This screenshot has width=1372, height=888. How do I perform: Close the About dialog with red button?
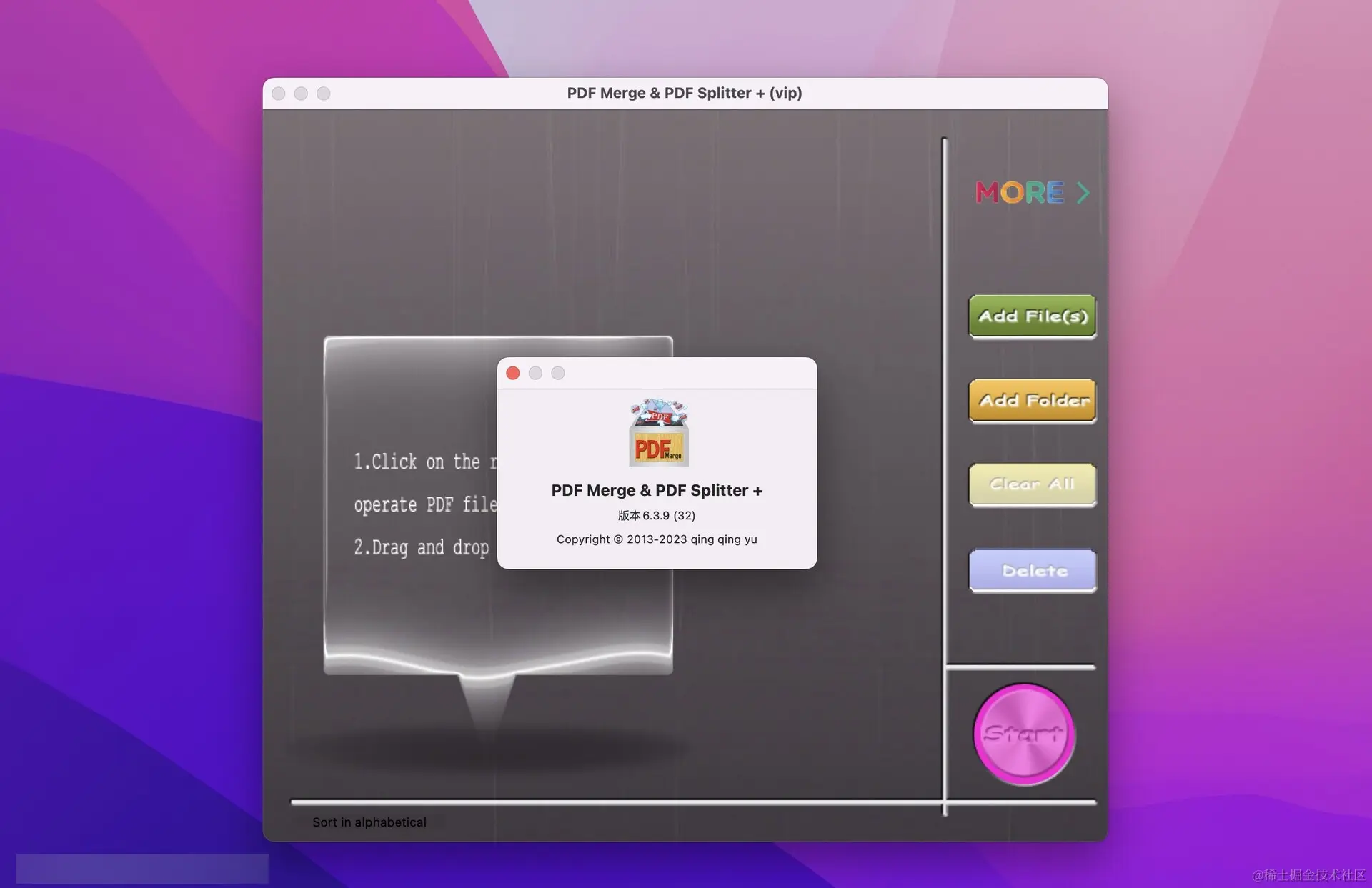pyautogui.click(x=513, y=373)
